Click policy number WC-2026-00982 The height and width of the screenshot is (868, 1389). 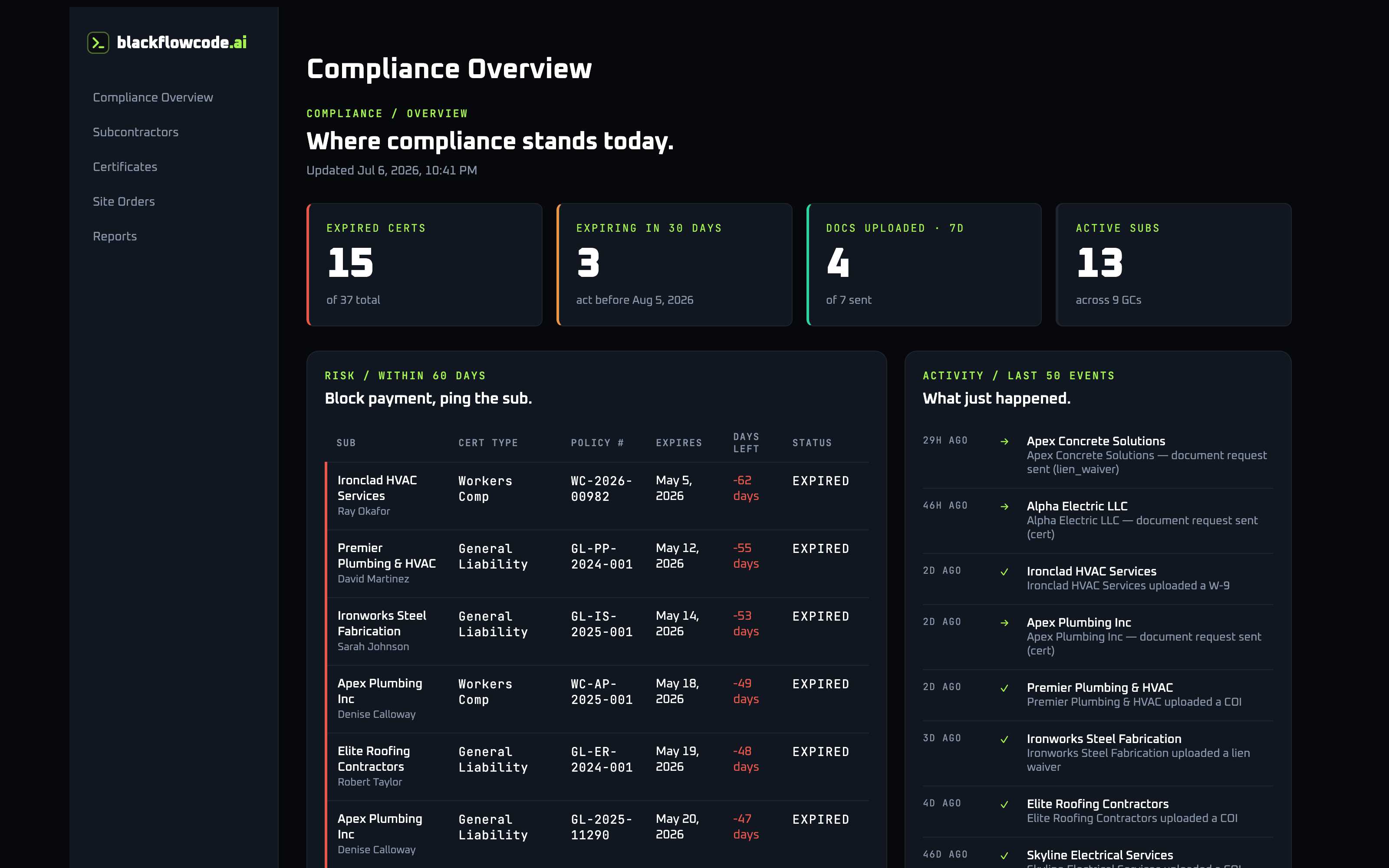click(x=602, y=489)
